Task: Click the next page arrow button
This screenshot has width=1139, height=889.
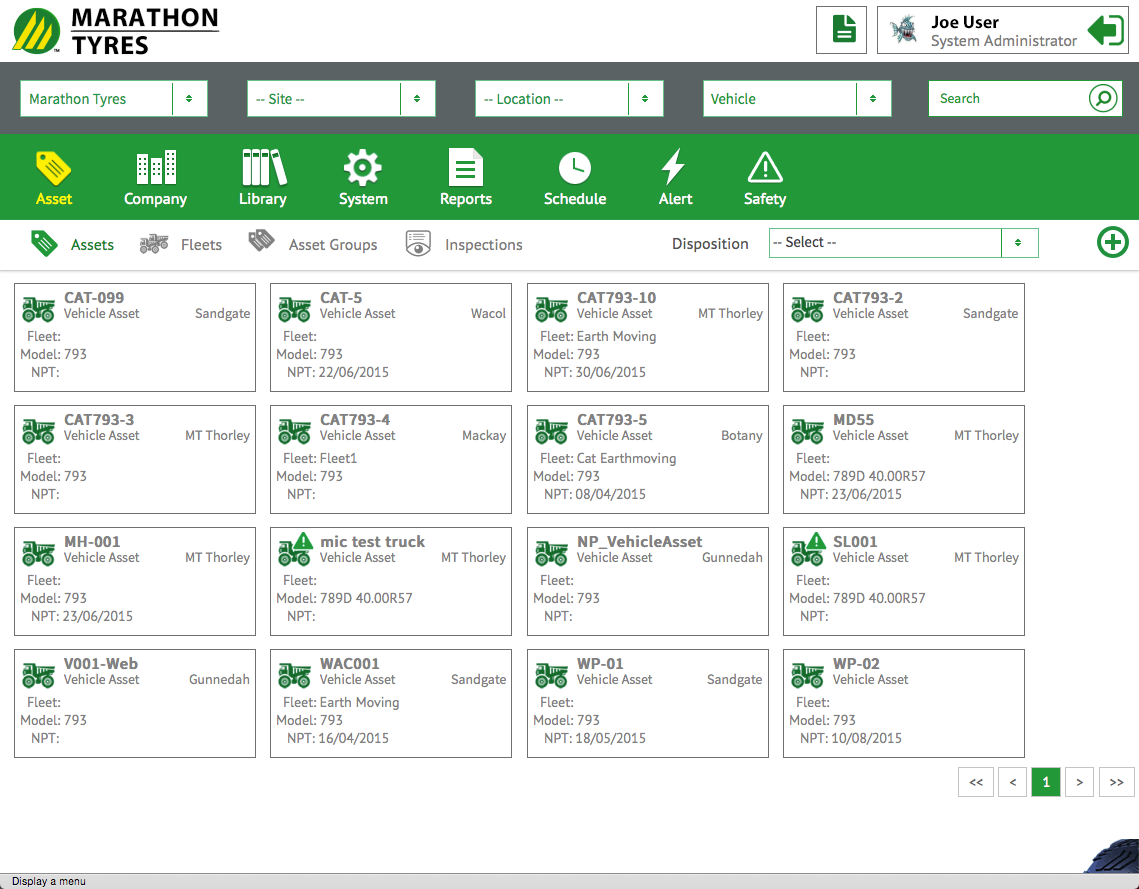Action: pos(1079,783)
